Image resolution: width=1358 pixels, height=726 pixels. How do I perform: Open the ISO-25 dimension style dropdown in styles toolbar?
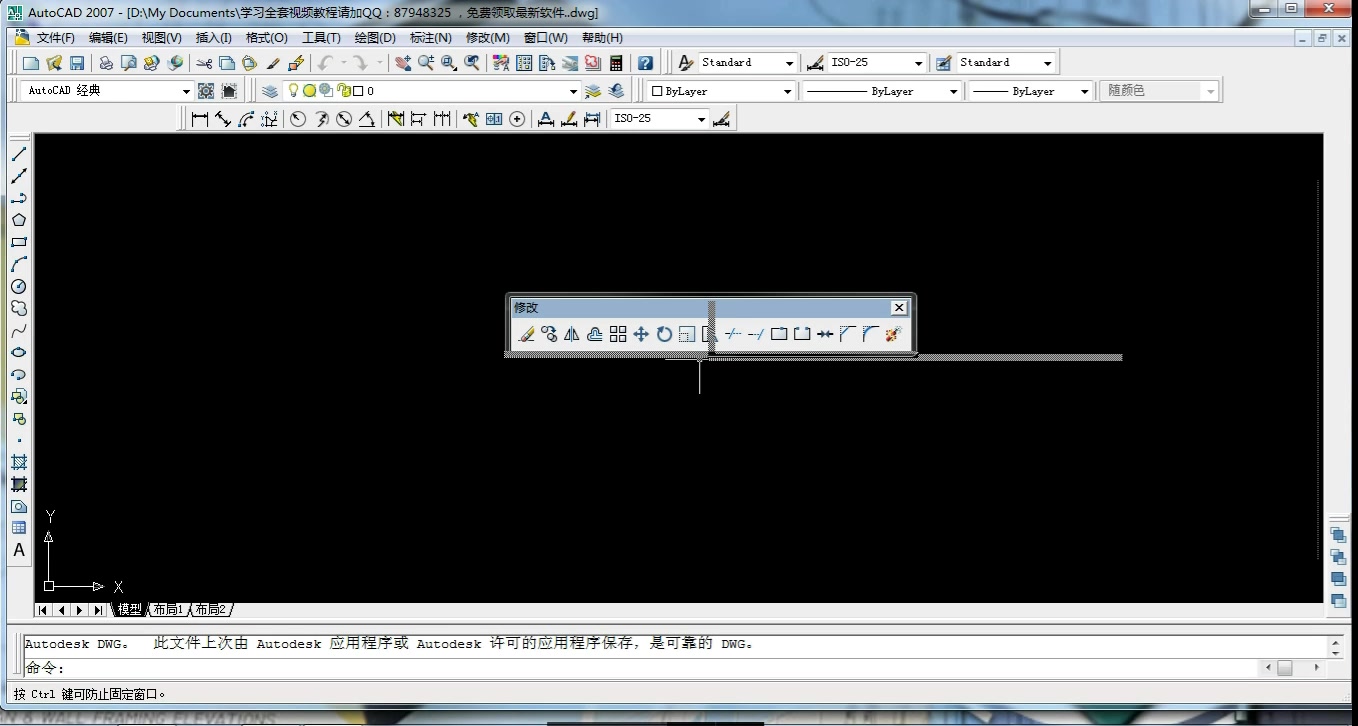coord(877,63)
